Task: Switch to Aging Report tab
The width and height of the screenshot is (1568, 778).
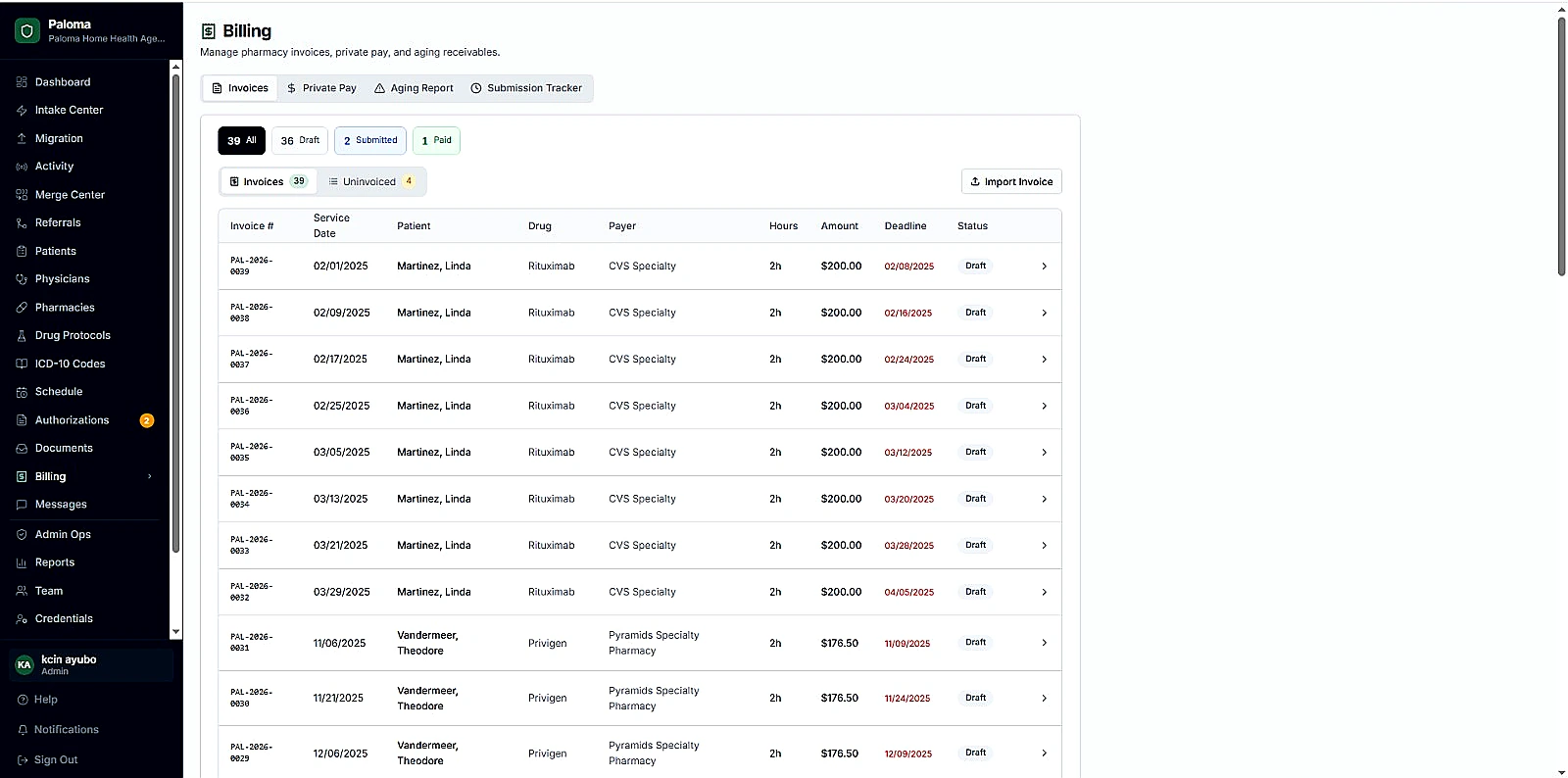Action: click(x=414, y=88)
